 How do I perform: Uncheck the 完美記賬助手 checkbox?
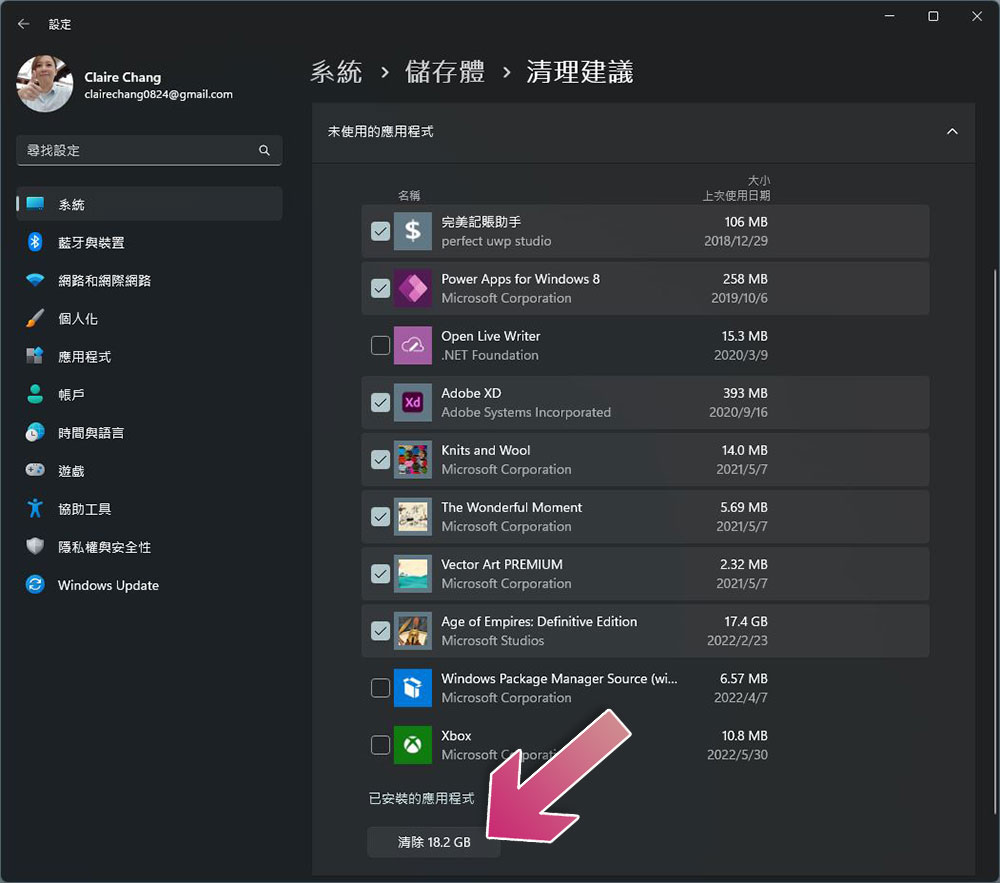[x=381, y=231]
